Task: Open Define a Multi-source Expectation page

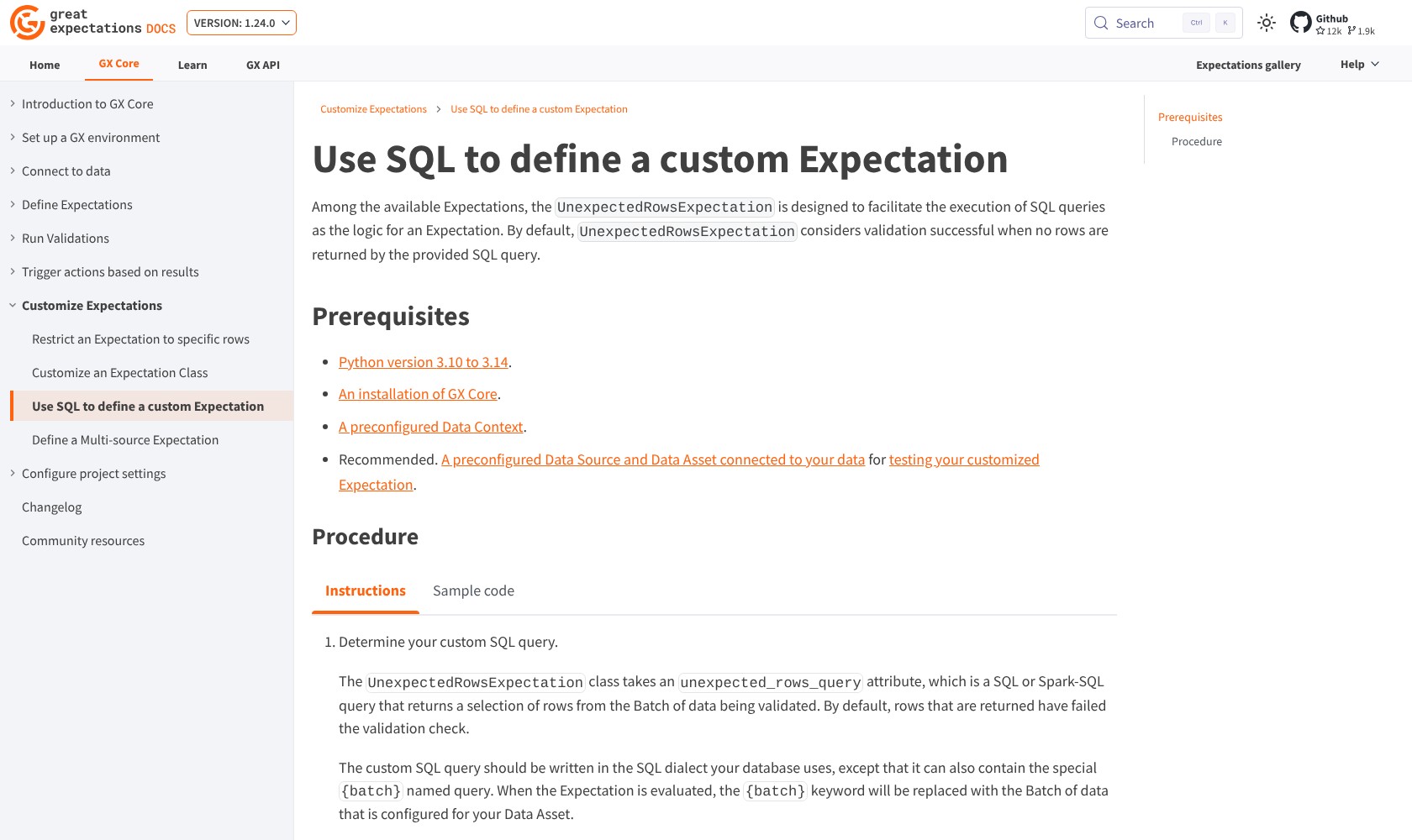Action: pos(125,439)
